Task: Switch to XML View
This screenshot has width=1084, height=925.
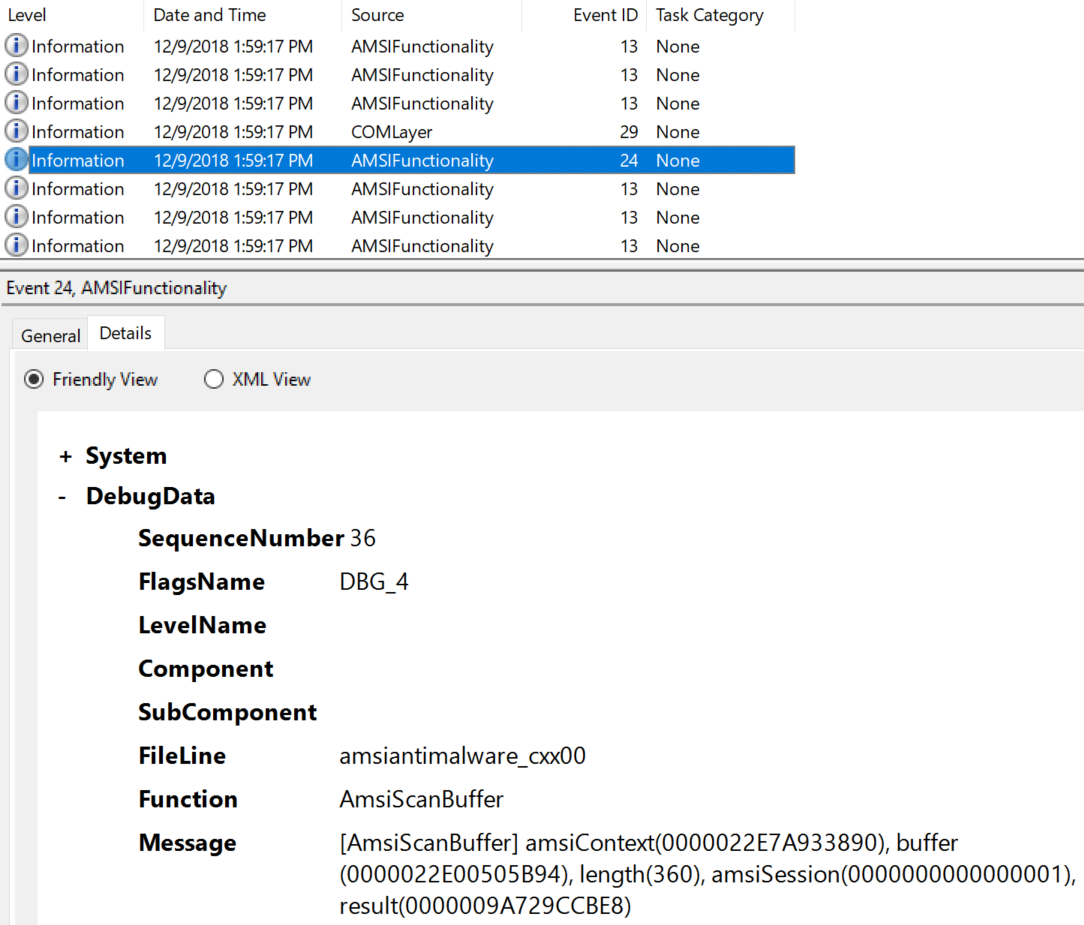Action: [x=214, y=379]
